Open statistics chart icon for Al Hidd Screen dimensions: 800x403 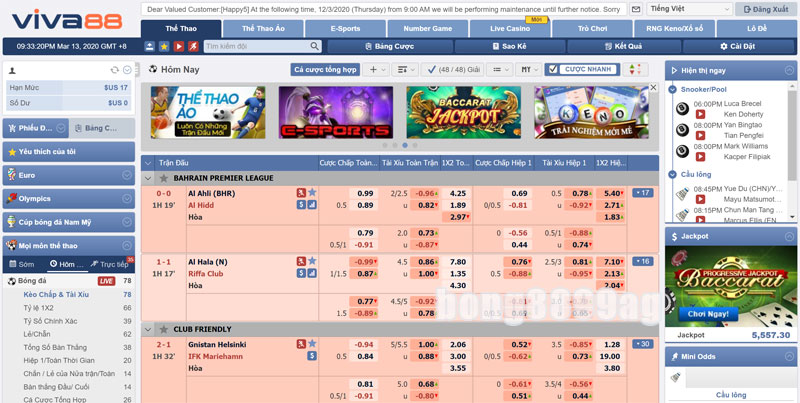click(312, 205)
